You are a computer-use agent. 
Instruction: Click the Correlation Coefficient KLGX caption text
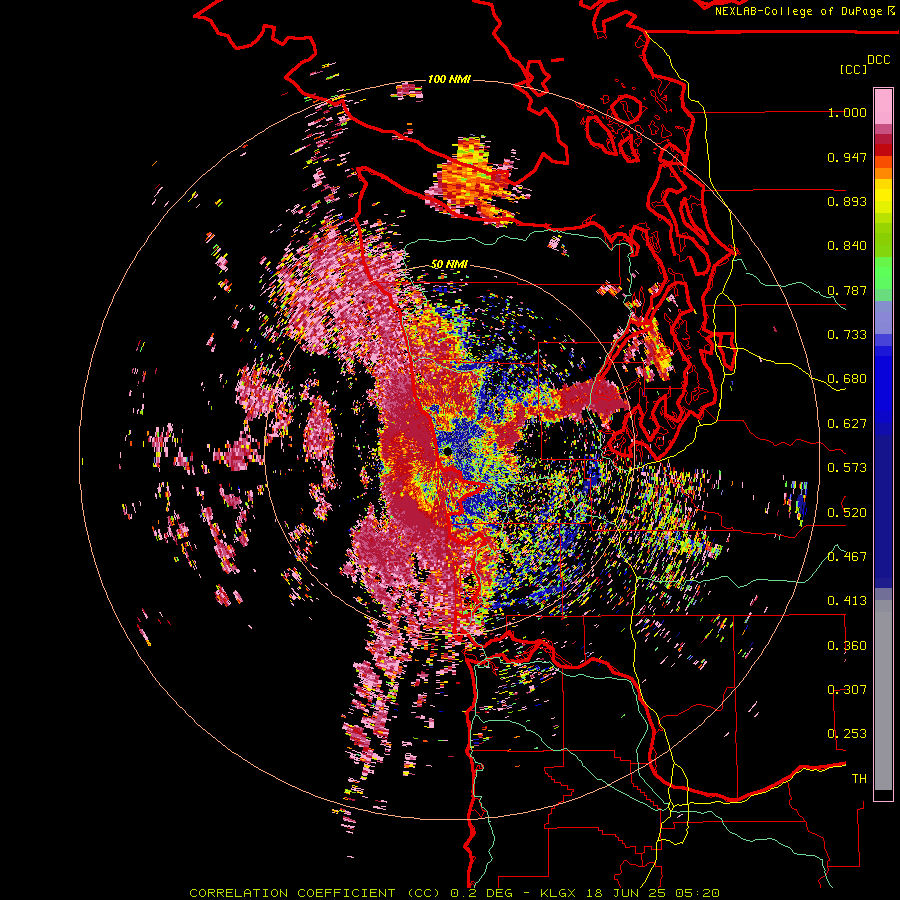pos(454,893)
